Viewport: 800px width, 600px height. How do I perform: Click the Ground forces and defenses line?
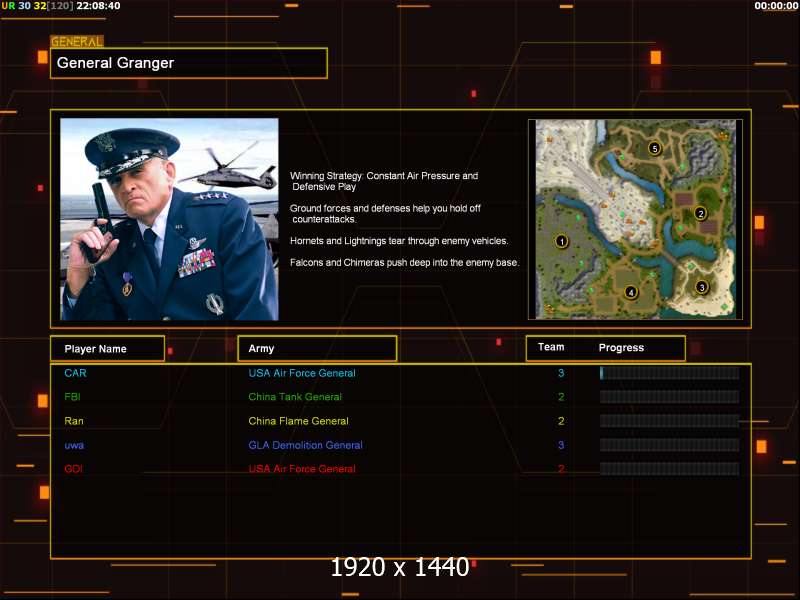tap(385, 214)
